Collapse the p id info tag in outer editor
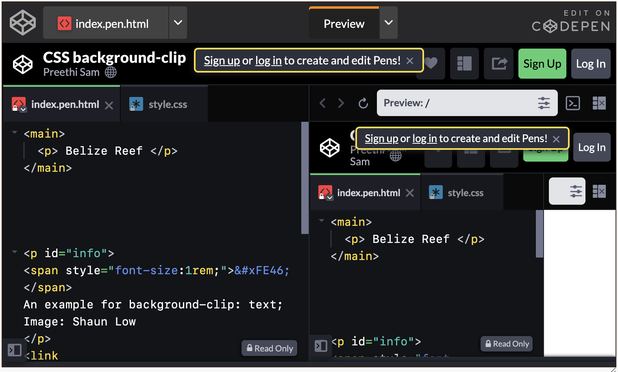This screenshot has width=618, height=372. click(15, 252)
